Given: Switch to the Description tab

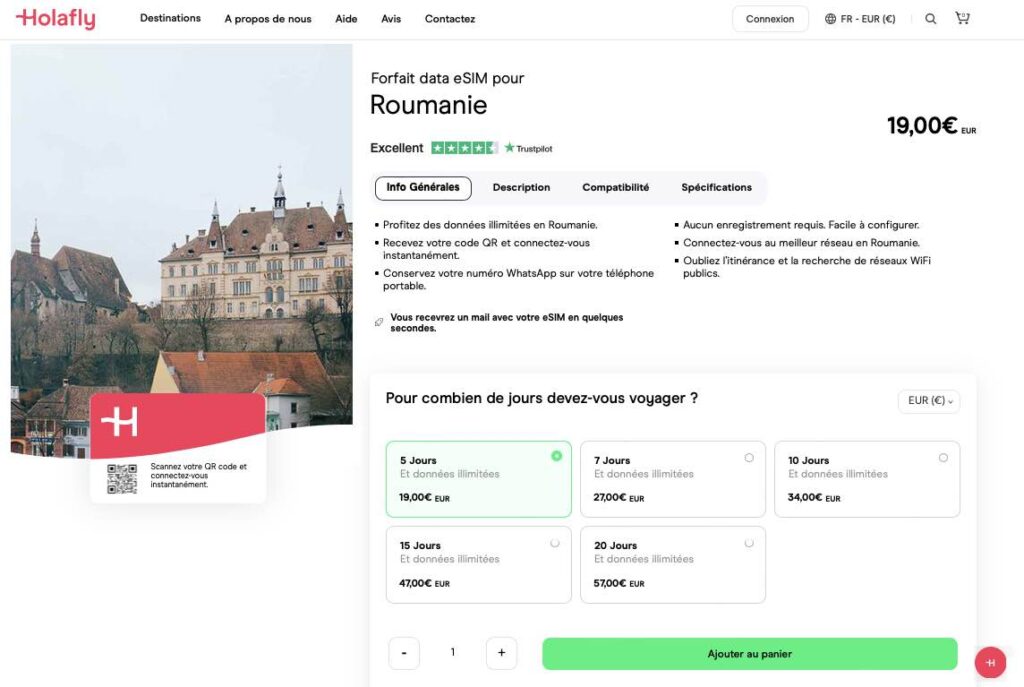Looking at the screenshot, I should pyautogui.click(x=519, y=187).
